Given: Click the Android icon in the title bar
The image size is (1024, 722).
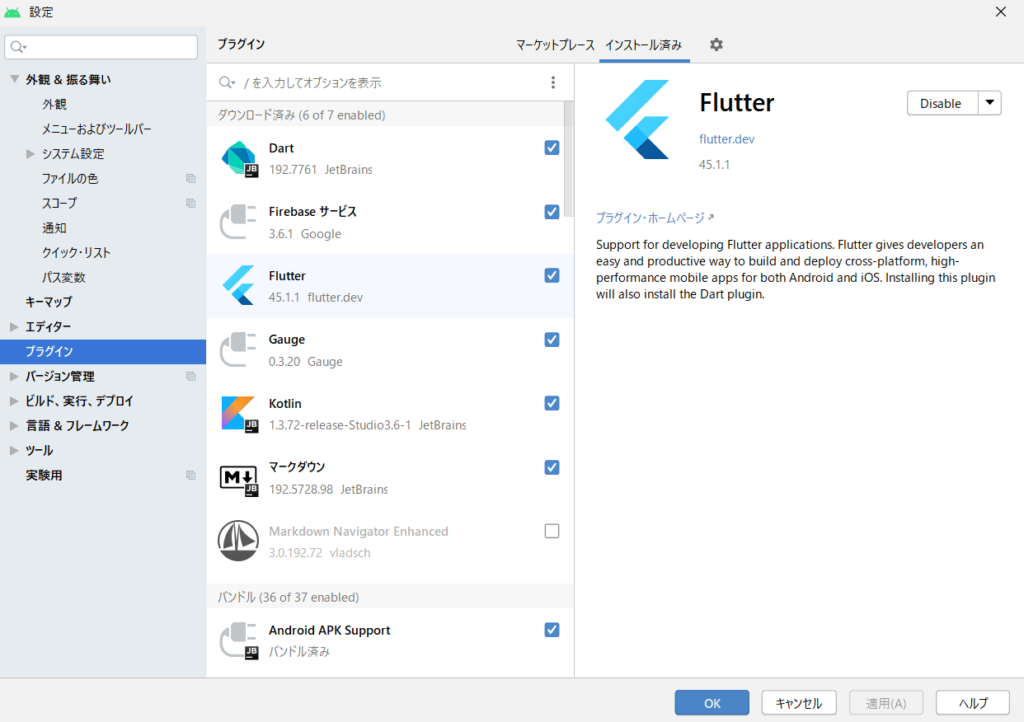Looking at the screenshot, I should point(12,12).
